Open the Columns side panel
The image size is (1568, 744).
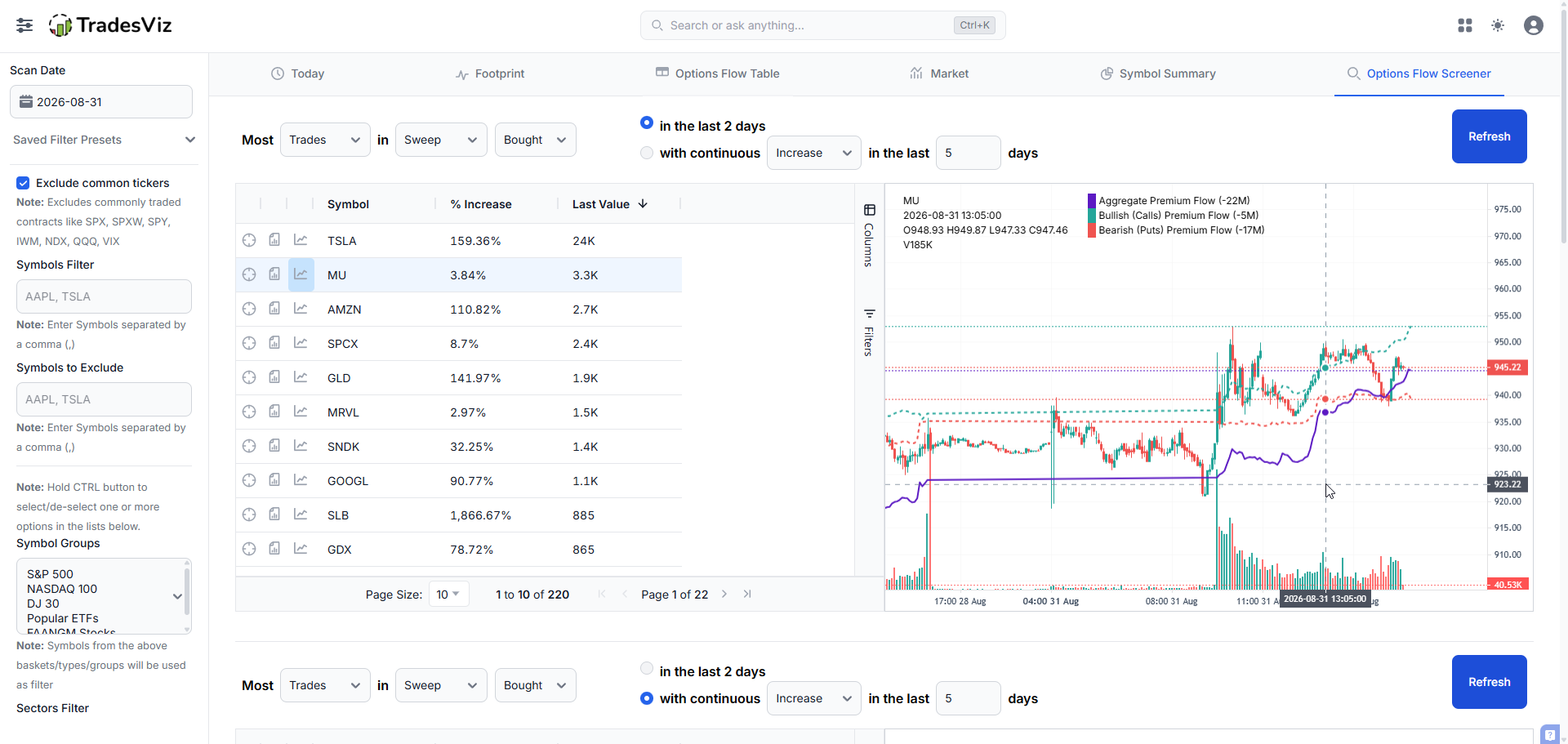869,235
